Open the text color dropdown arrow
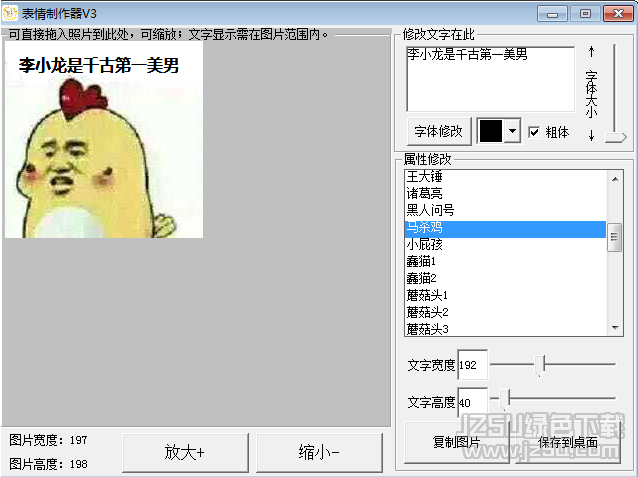Screen dimensions: 638x477 coord(513,131)
